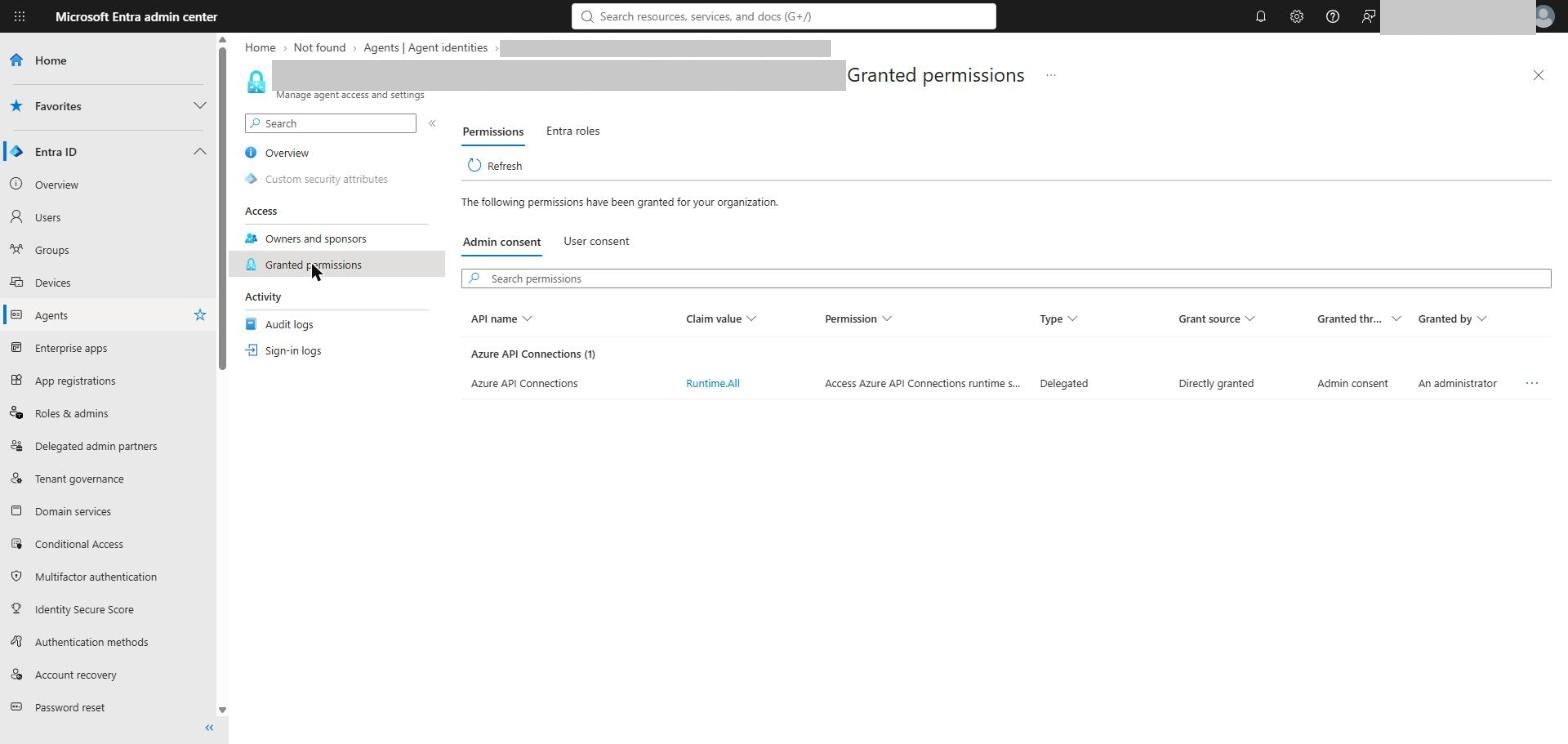The width and height of the screenshot is (1568, 744).
Task: Click the Roles & admins icon
Action: click(x=16, y=413)
